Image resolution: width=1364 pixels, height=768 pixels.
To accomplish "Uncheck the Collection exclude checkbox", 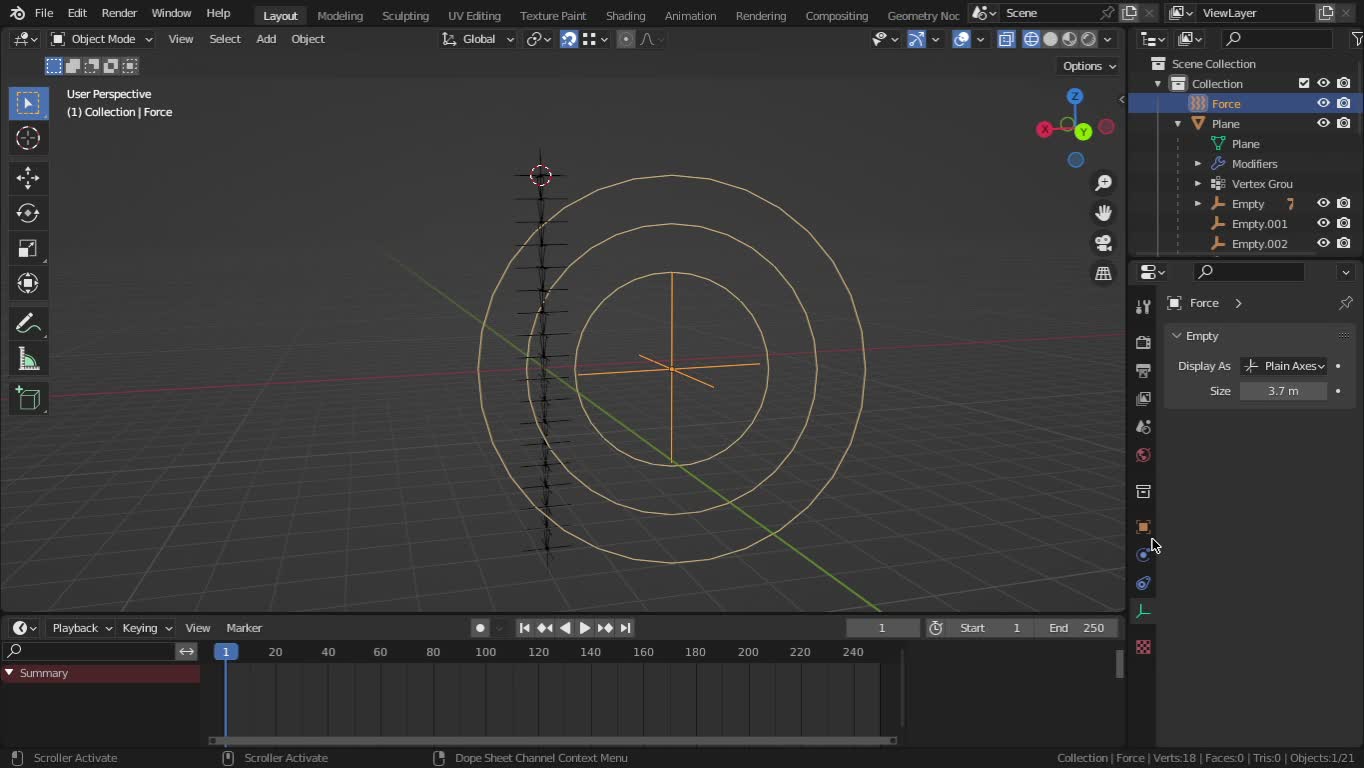I will tap(1303, 83).
